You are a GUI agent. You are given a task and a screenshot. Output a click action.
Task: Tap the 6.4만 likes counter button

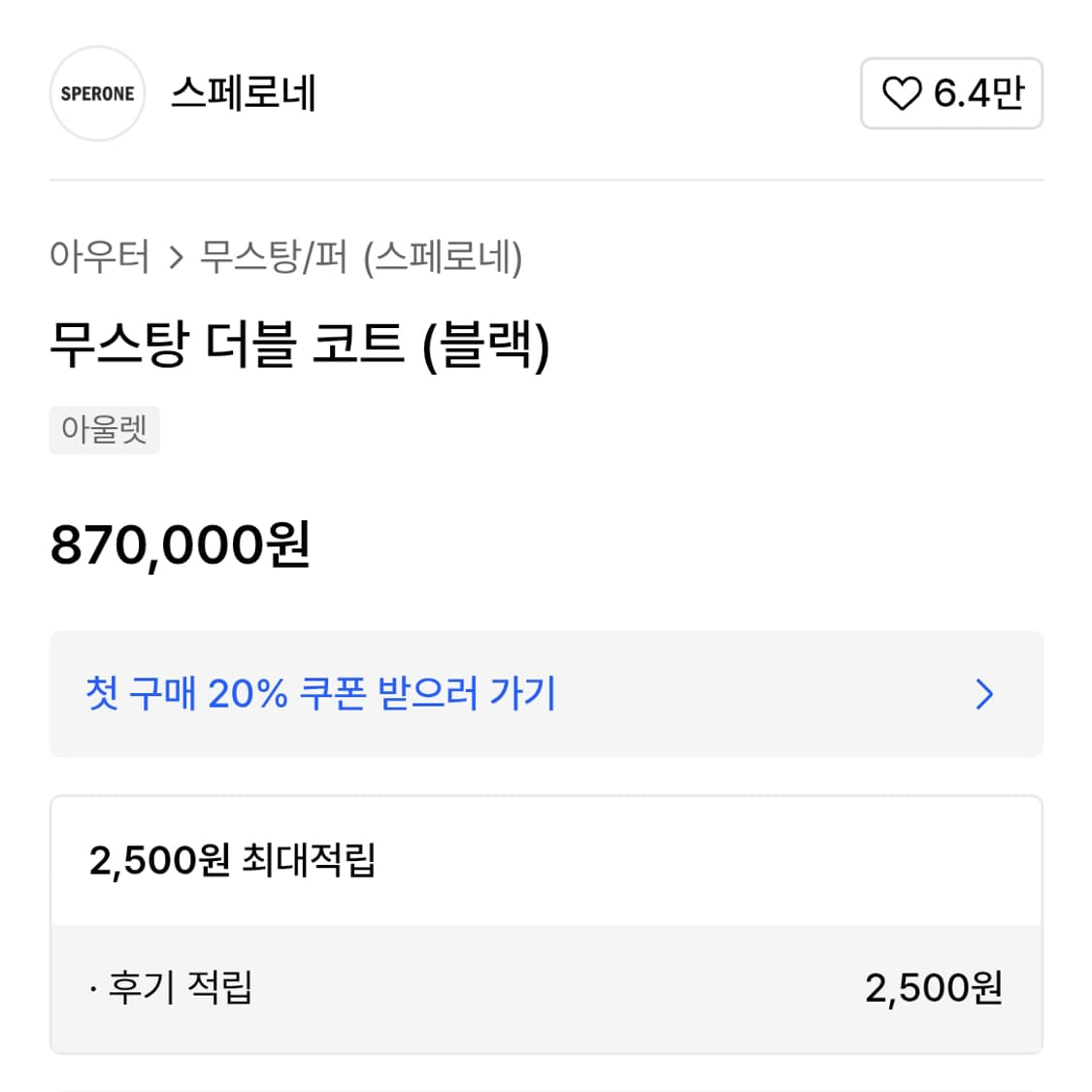click(951, 93)
